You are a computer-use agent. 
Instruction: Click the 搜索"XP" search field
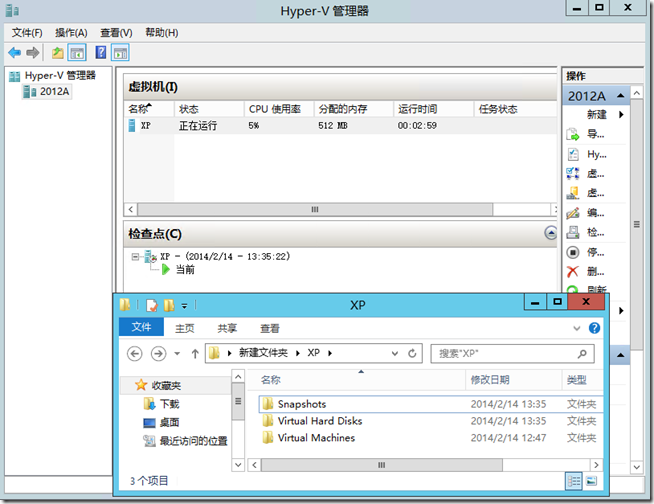click(512, 353)
